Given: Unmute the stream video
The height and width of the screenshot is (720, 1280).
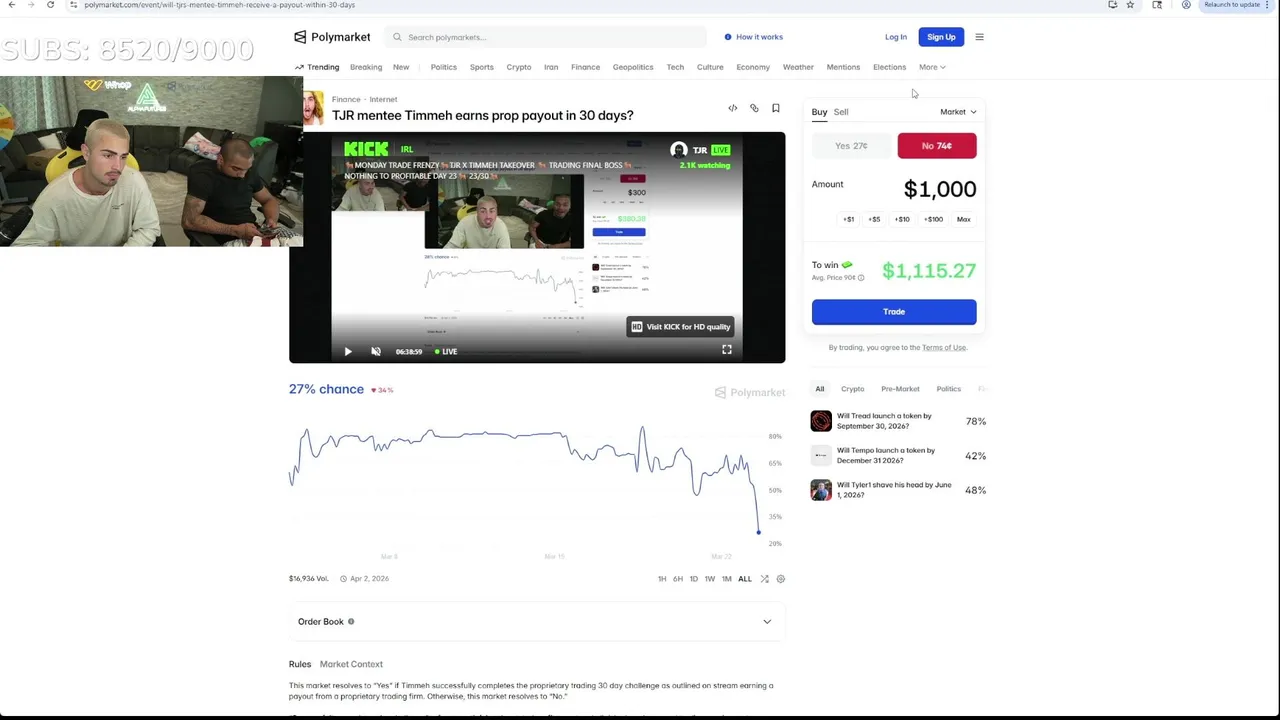Looking at the screenshot, I should (376, 351).
